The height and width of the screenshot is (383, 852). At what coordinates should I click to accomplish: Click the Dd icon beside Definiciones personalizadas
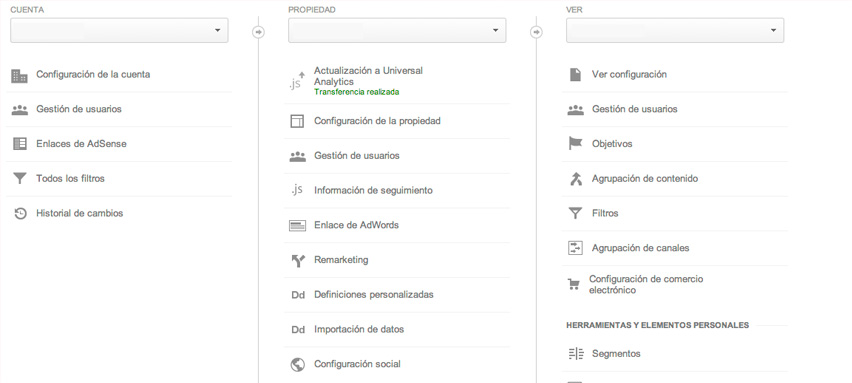tap(298, 296)
